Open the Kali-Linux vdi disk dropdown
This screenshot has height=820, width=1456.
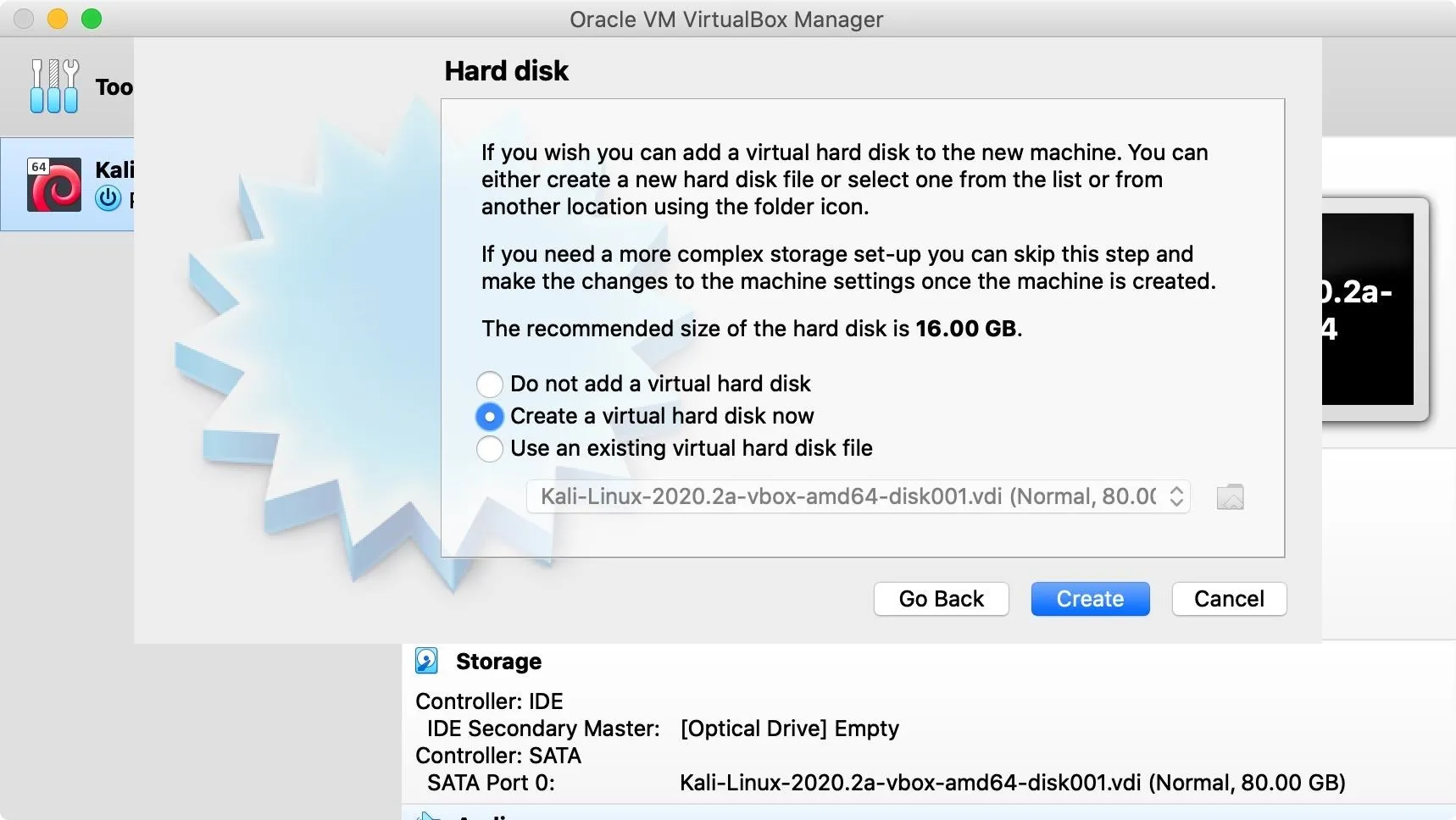click(x=858, y=496)
